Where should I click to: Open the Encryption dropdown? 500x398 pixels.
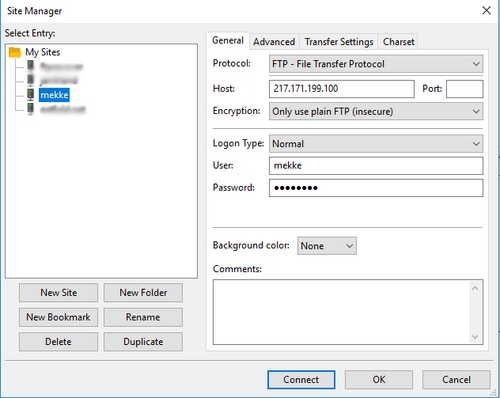pyautogui.click(x=376, y=111)
